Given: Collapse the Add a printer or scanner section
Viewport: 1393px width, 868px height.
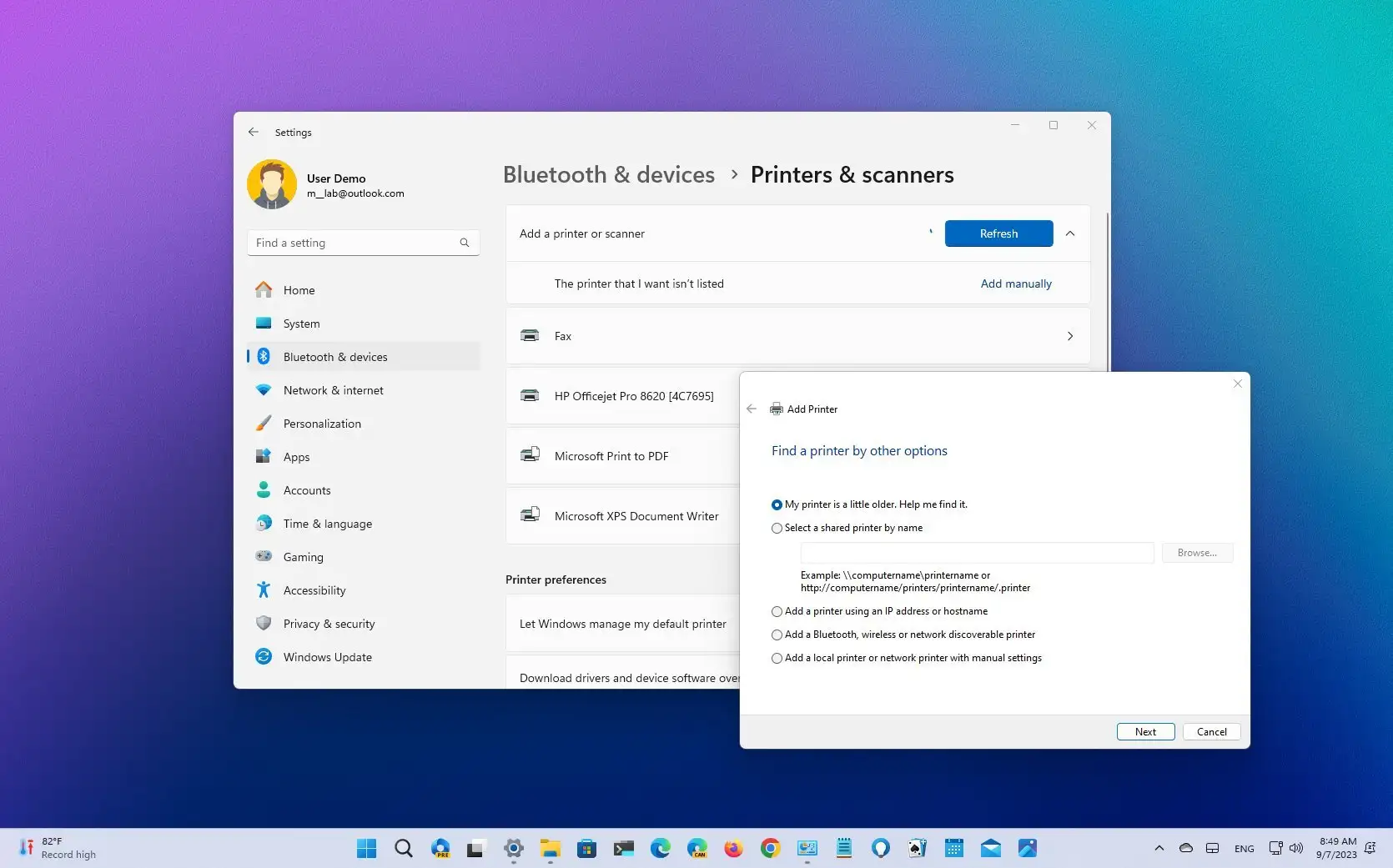Looking at the screenshot, I should [1070, 233].
